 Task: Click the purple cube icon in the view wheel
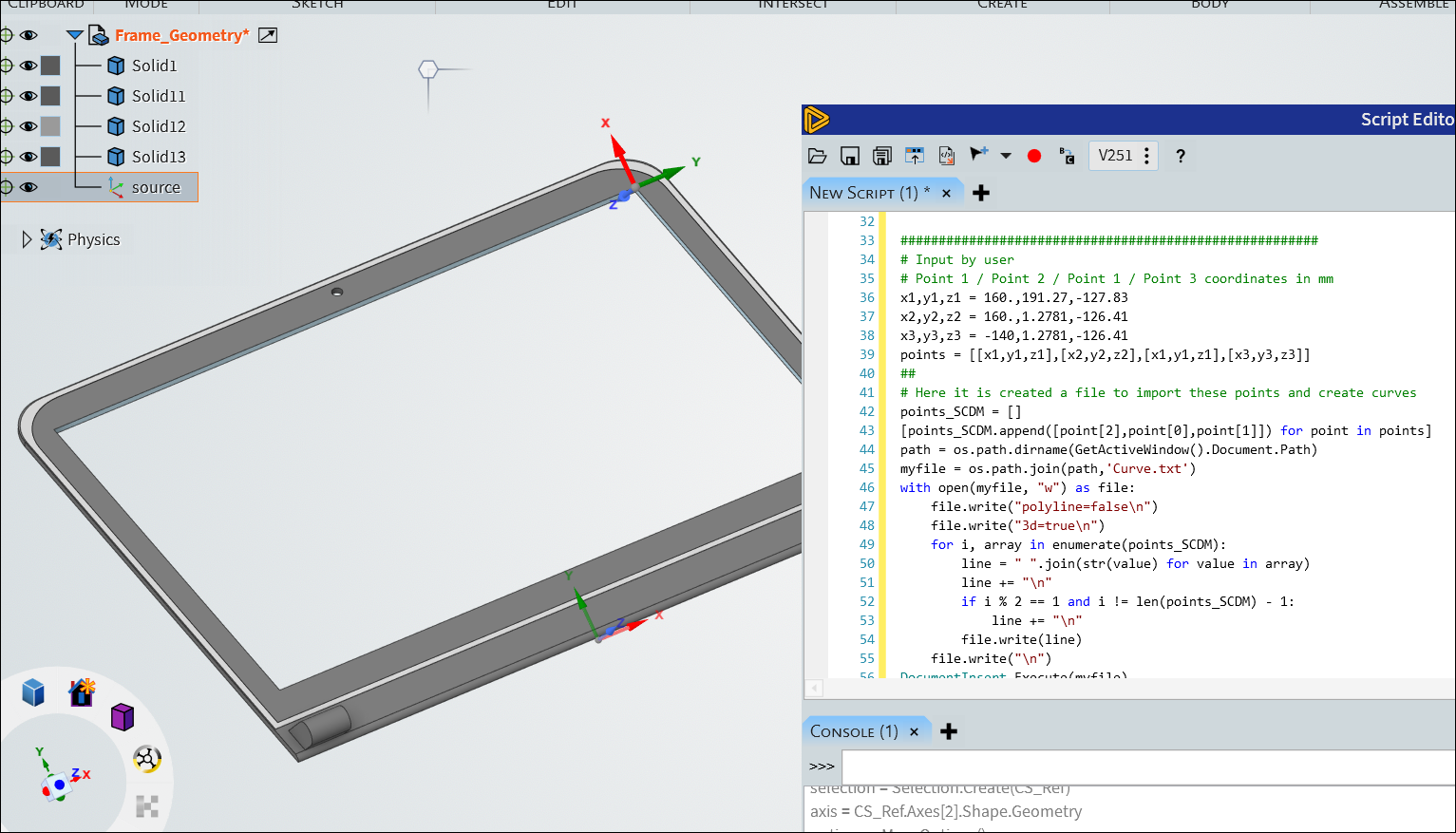click(x=123, y=717)
